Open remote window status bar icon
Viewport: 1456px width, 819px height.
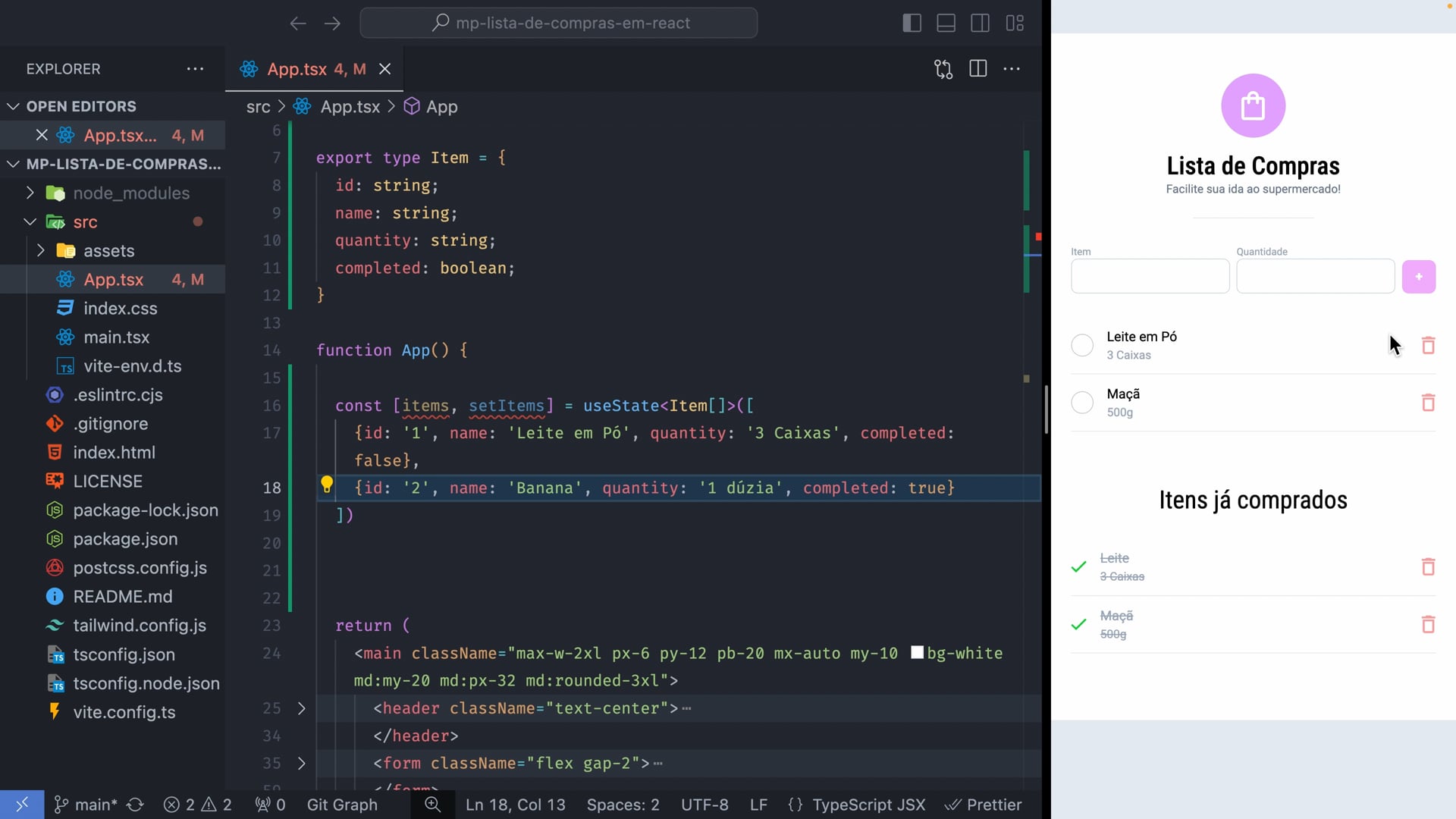click(22, 805)
